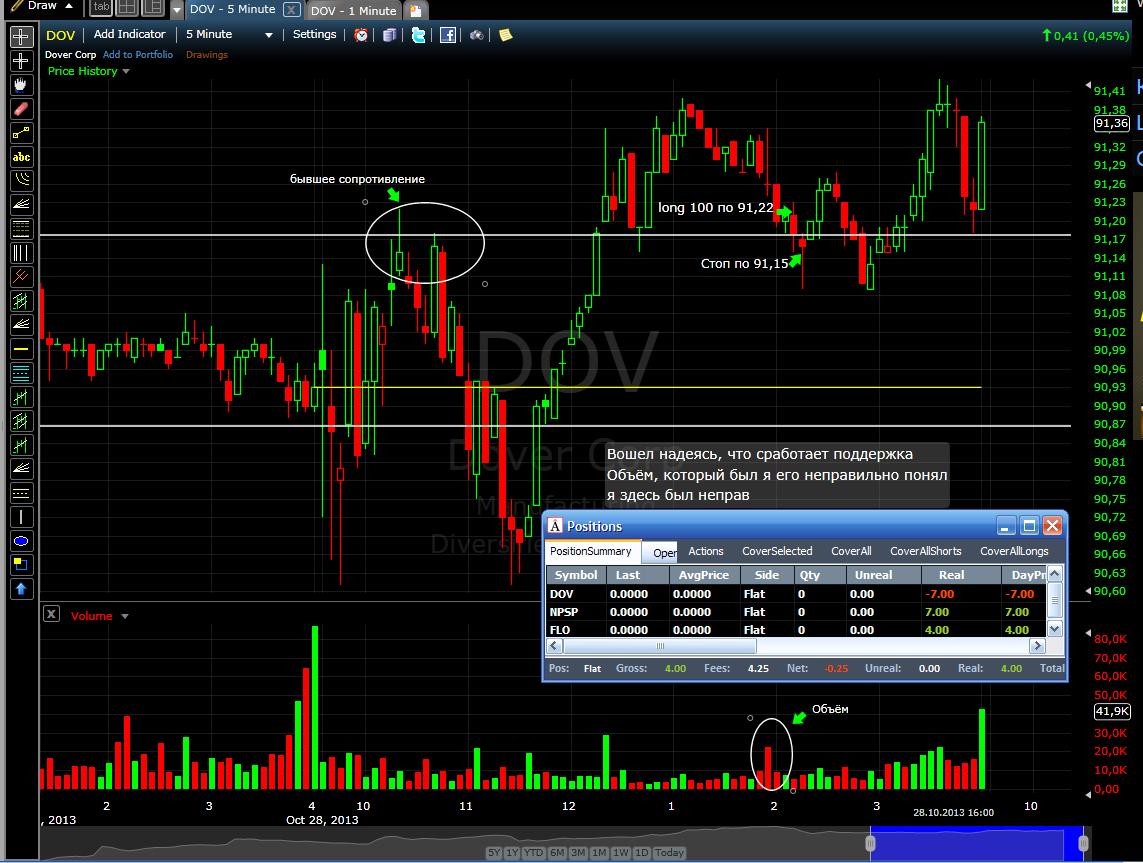Click the camera snapshot icon

(477, 35)
